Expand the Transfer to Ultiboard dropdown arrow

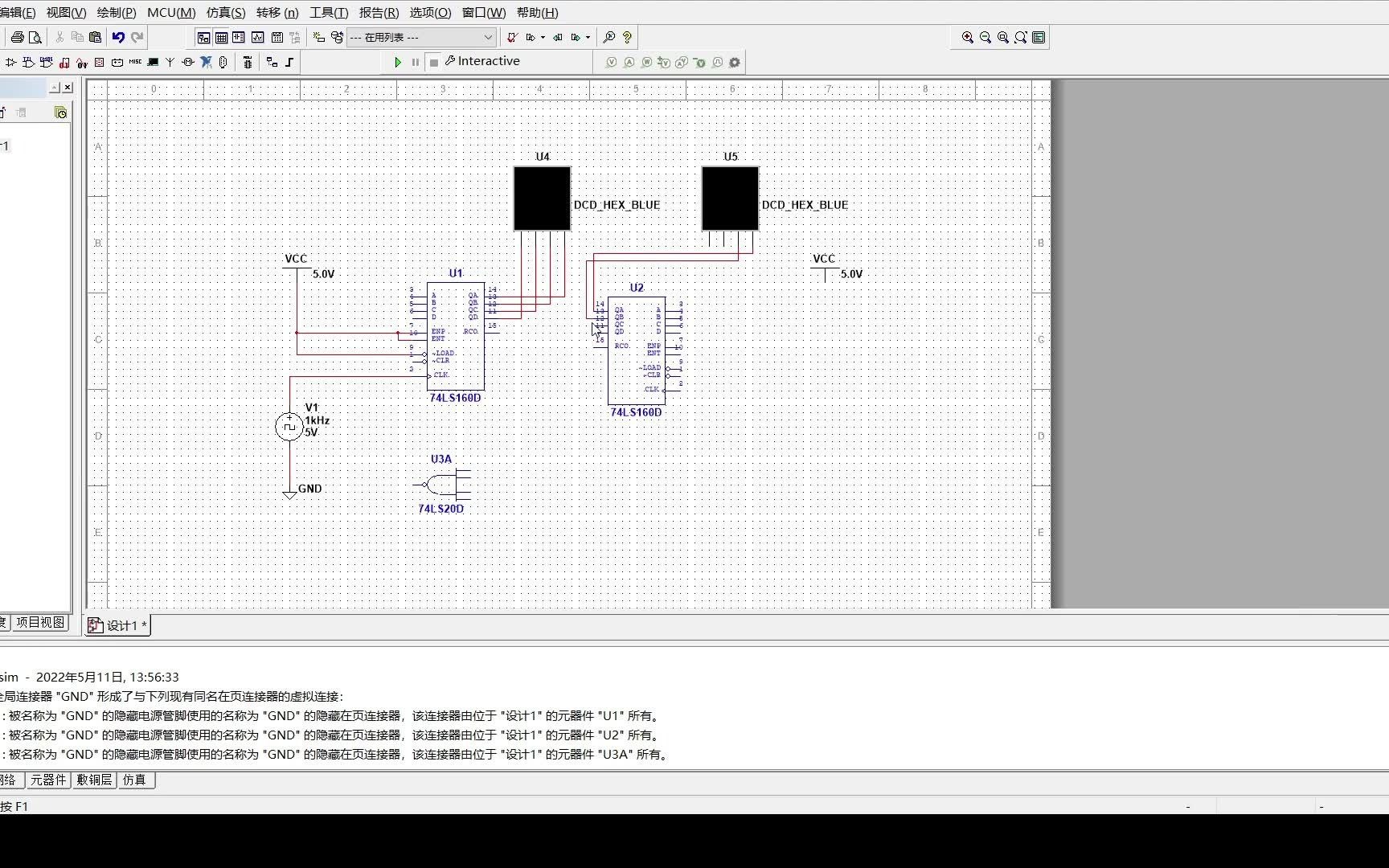(543, 37)
